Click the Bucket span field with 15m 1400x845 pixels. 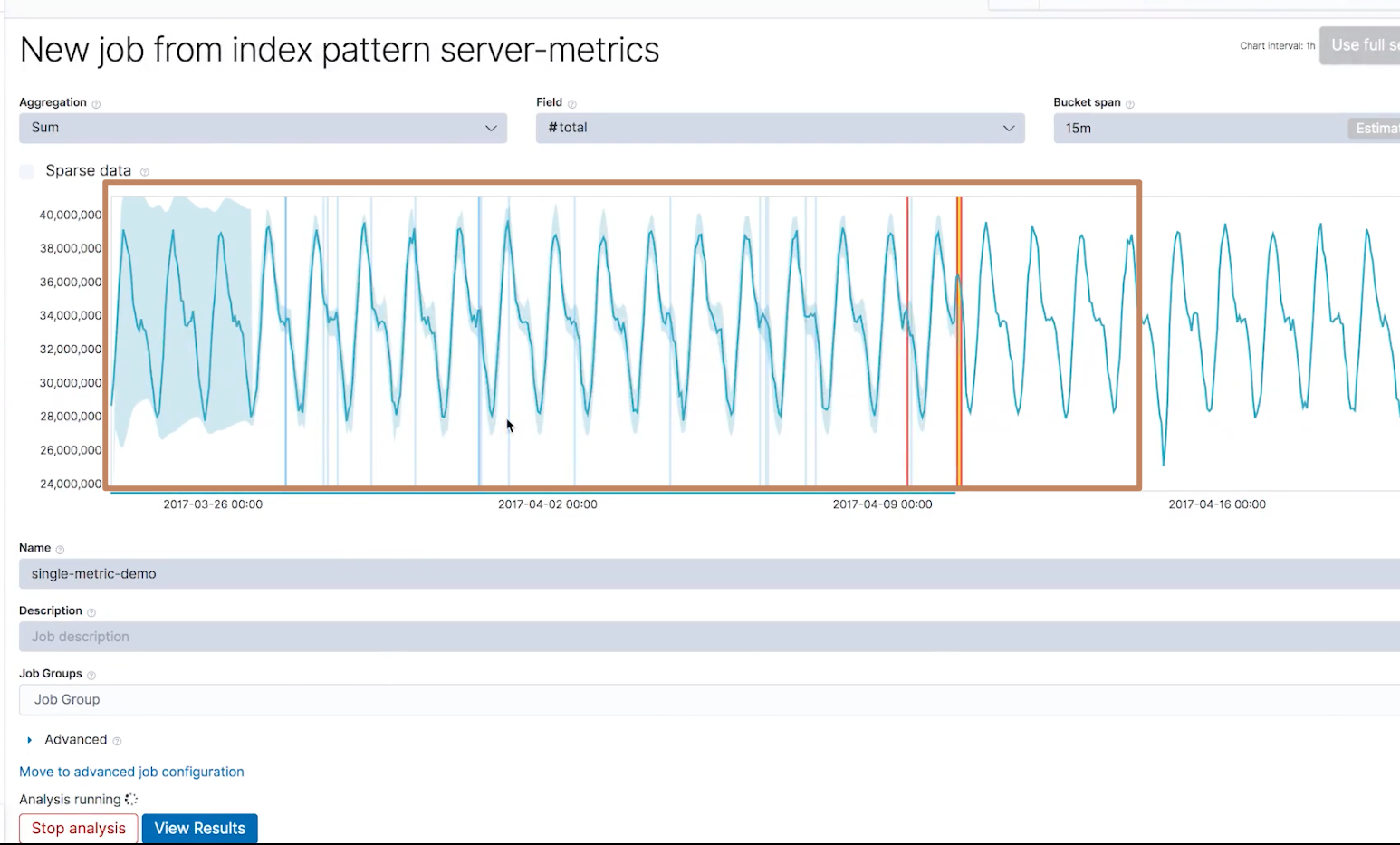[1200, 128]
